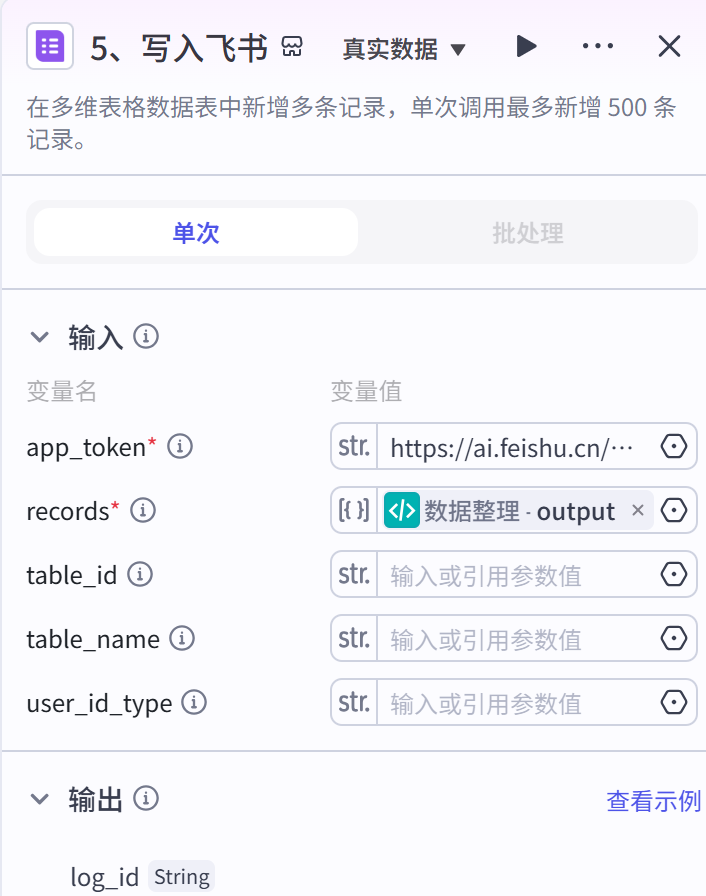This screenshot has width=706, height=896.
Task: Show info tooltip for records
Action: click(143, 510)
